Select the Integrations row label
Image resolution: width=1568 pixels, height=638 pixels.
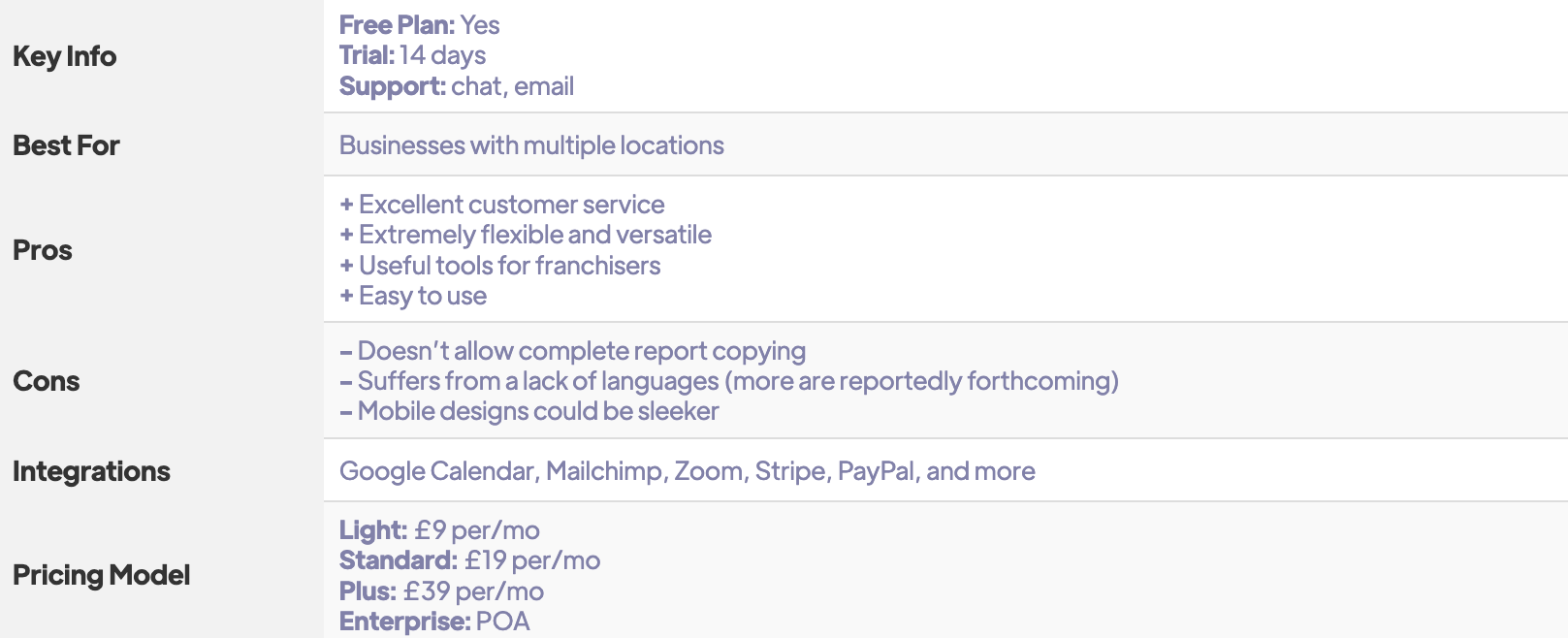pos(91,471)
